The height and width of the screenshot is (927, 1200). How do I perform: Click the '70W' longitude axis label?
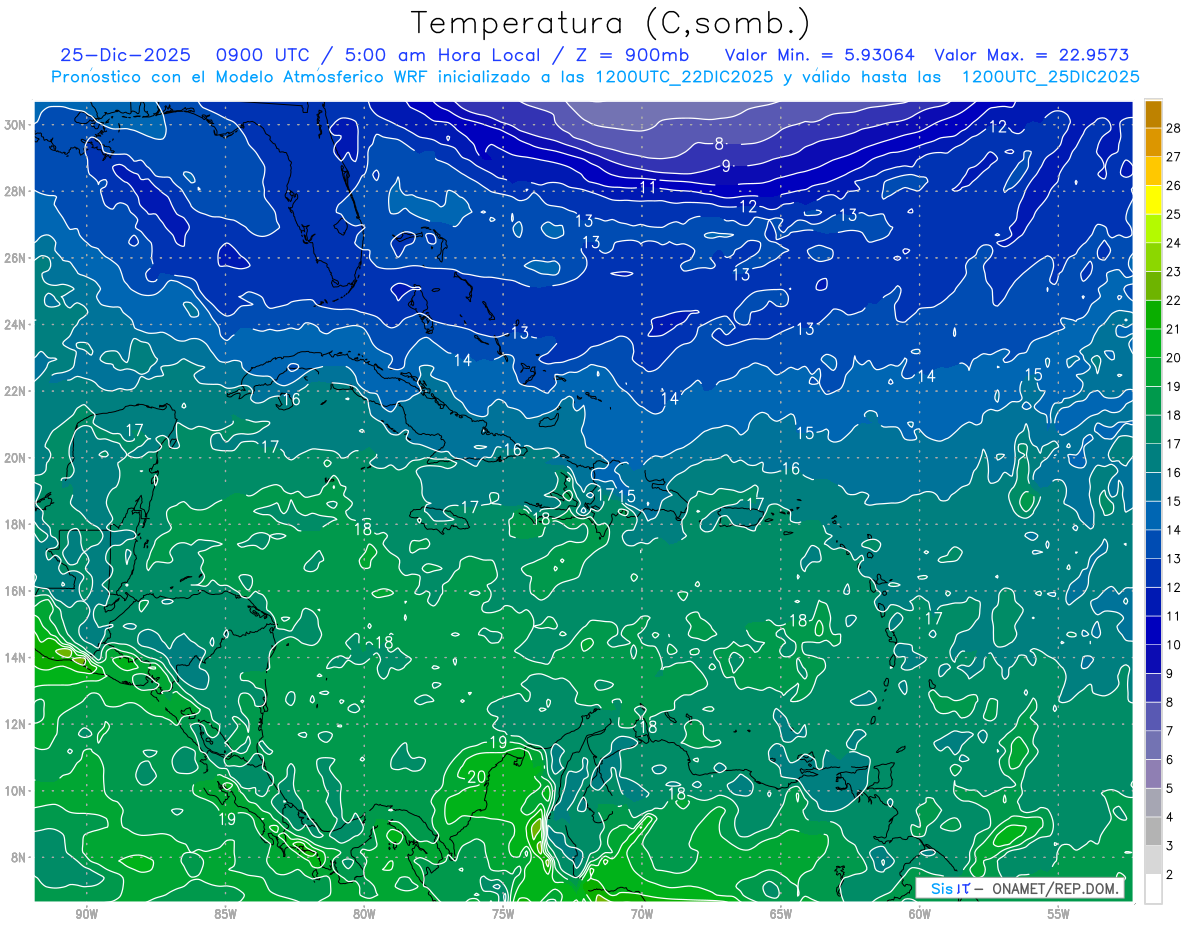point(642,914)
